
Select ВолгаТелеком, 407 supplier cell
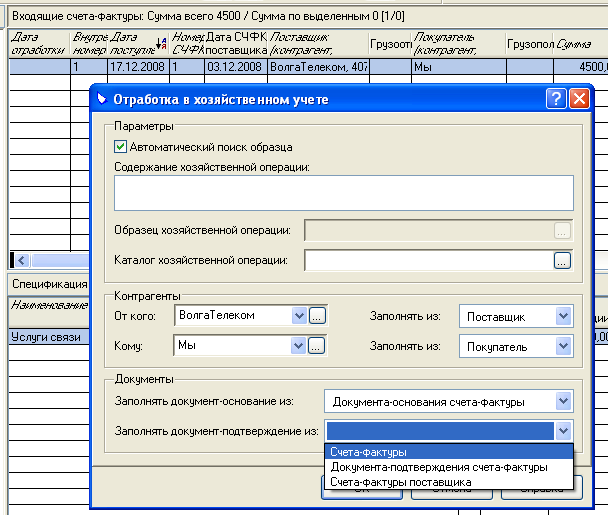click(318, 67)
